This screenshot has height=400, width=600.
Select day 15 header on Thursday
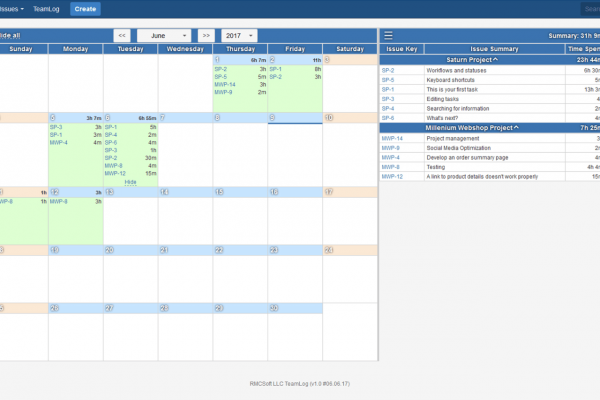point(240,192)
